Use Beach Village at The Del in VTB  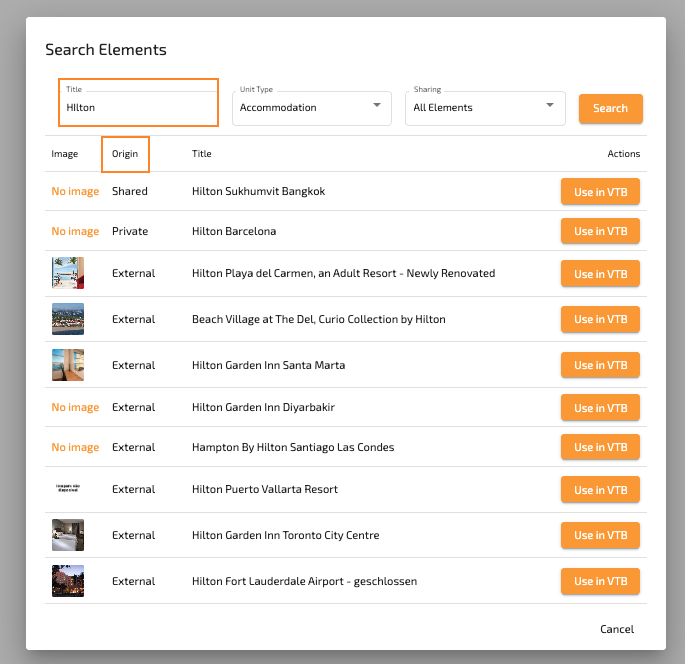[x=600, y=319]
